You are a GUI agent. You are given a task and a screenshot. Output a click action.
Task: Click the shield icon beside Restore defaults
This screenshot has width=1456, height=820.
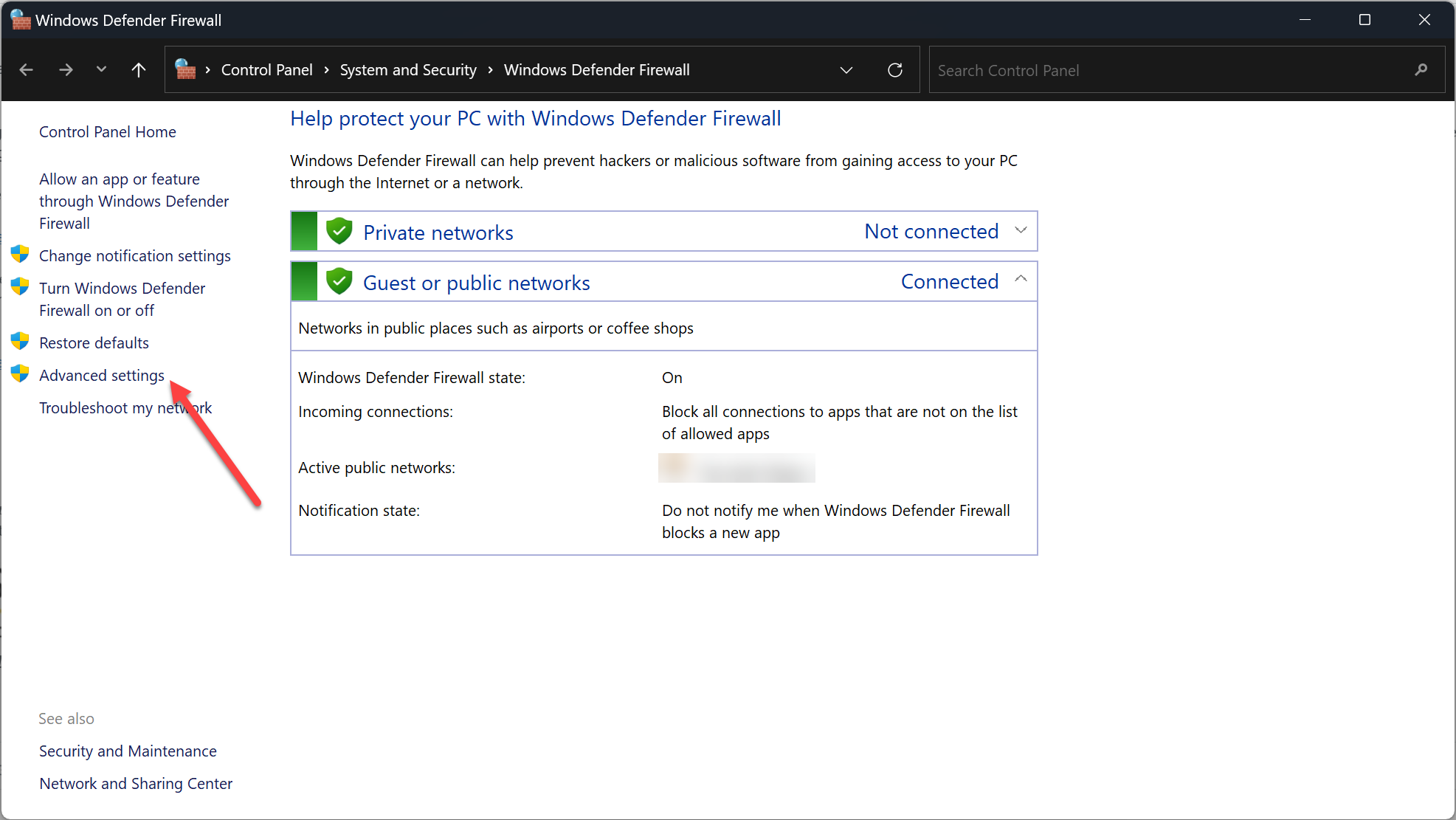click(20, 342)
